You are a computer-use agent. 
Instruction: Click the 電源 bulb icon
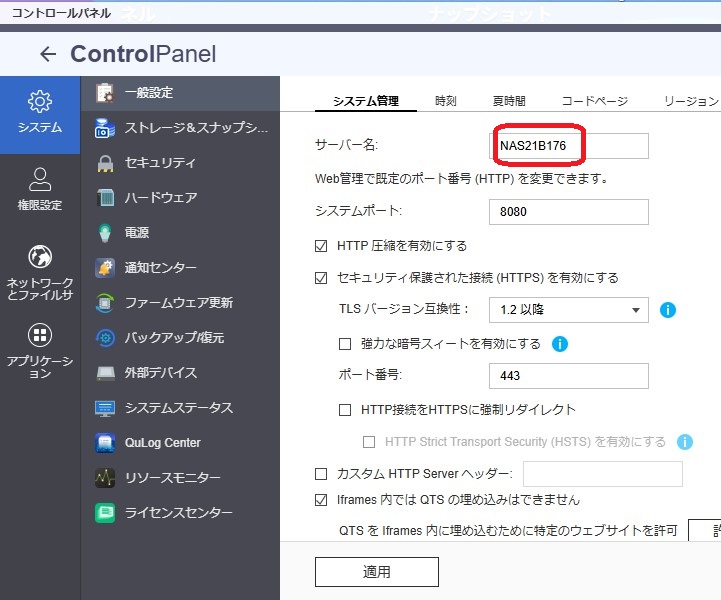point(105,233)
